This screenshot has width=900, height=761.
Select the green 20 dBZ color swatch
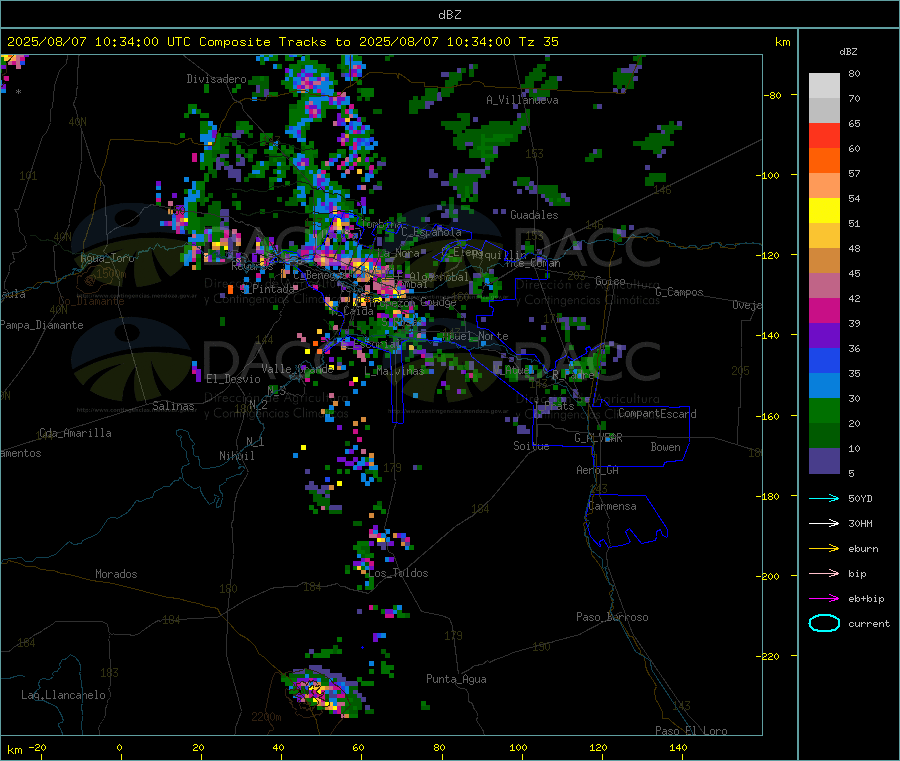[824, 410]
